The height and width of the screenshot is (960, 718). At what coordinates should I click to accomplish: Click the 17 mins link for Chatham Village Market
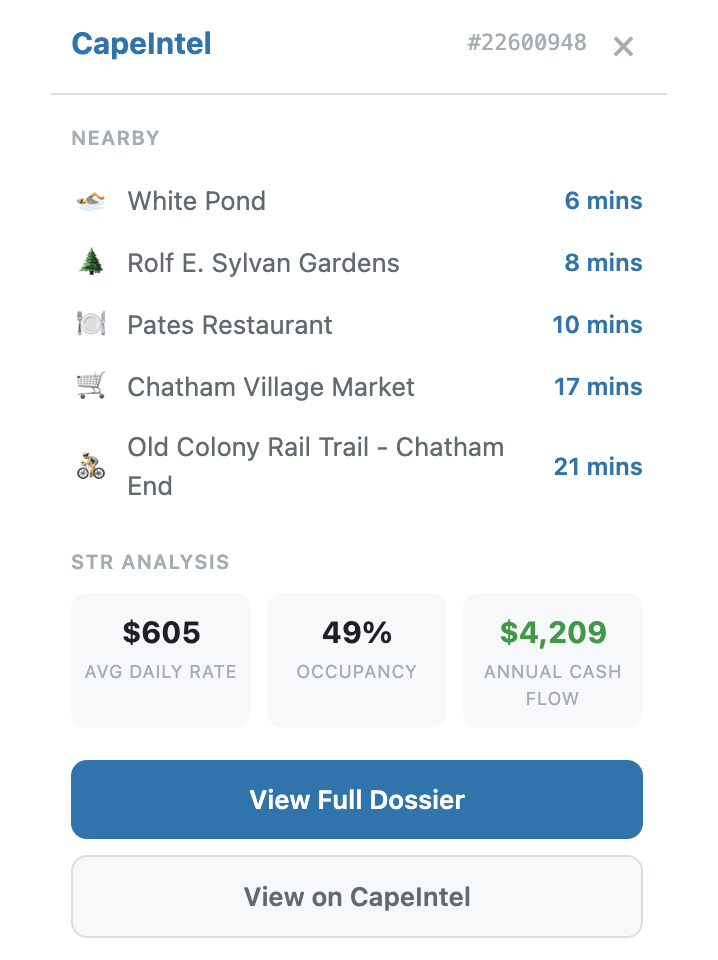coord(598,387)
